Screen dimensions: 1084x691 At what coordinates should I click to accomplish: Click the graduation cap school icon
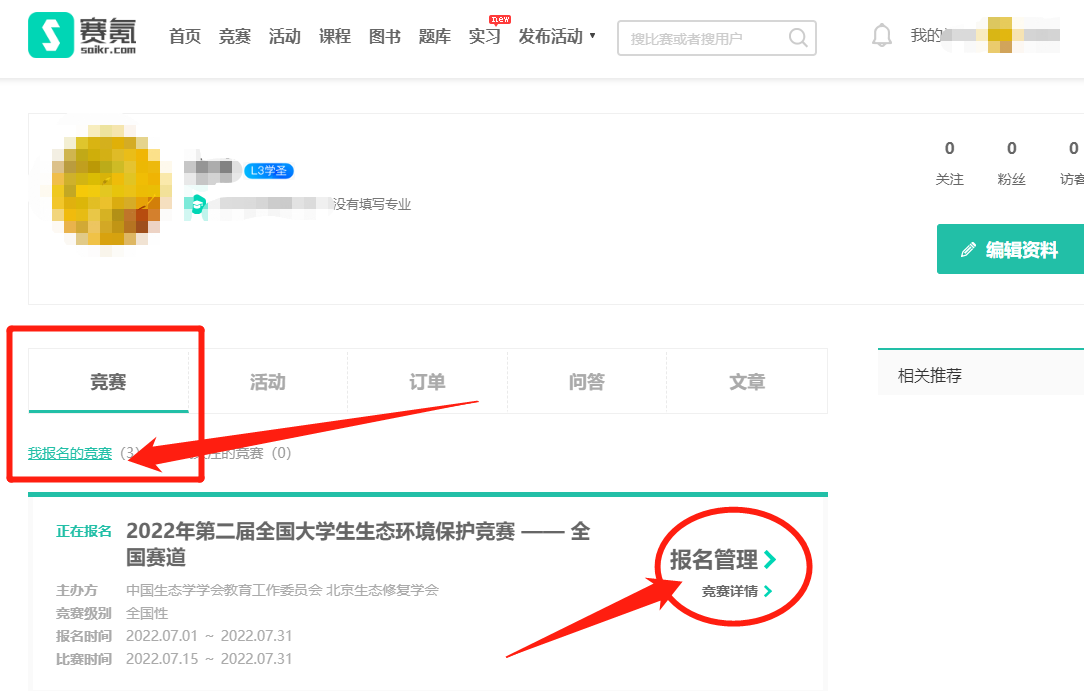[198, 204]
